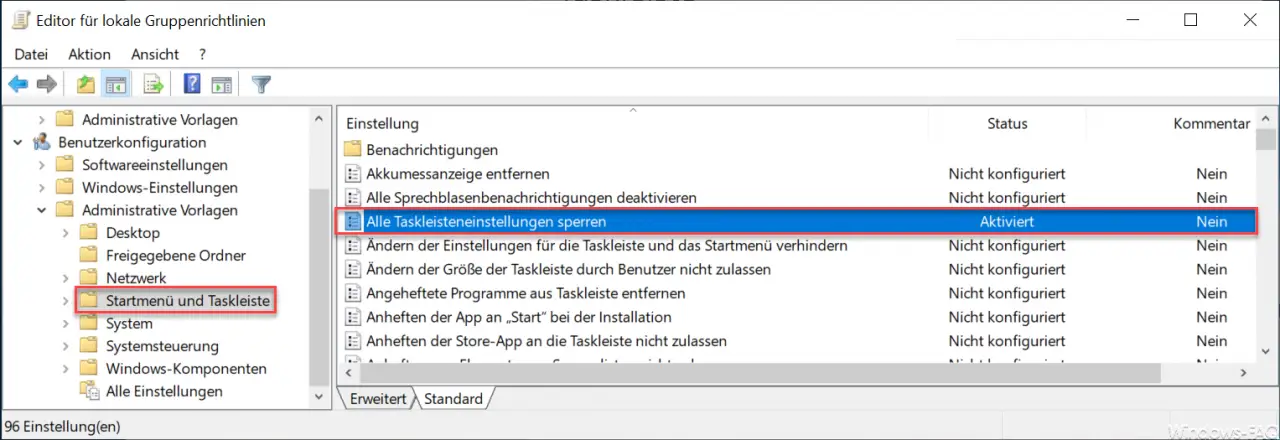Click the Einstellung column header
Viewport: 1280px width, 440px height.
point(383,123)
